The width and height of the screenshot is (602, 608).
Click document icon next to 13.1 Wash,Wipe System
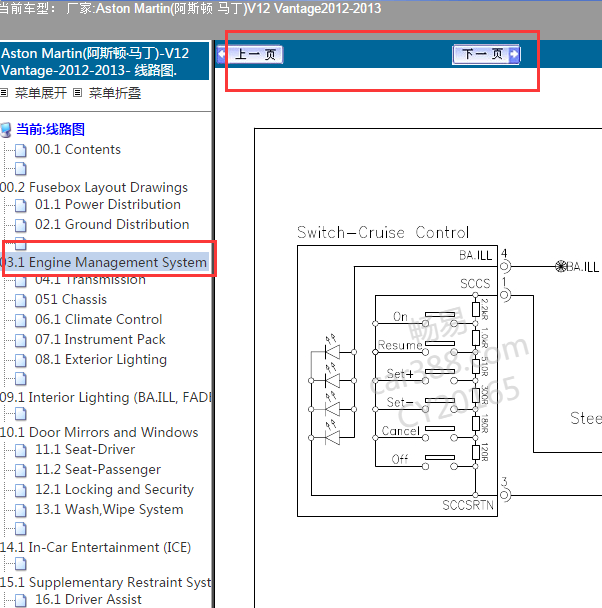click(x=21, y=510)
